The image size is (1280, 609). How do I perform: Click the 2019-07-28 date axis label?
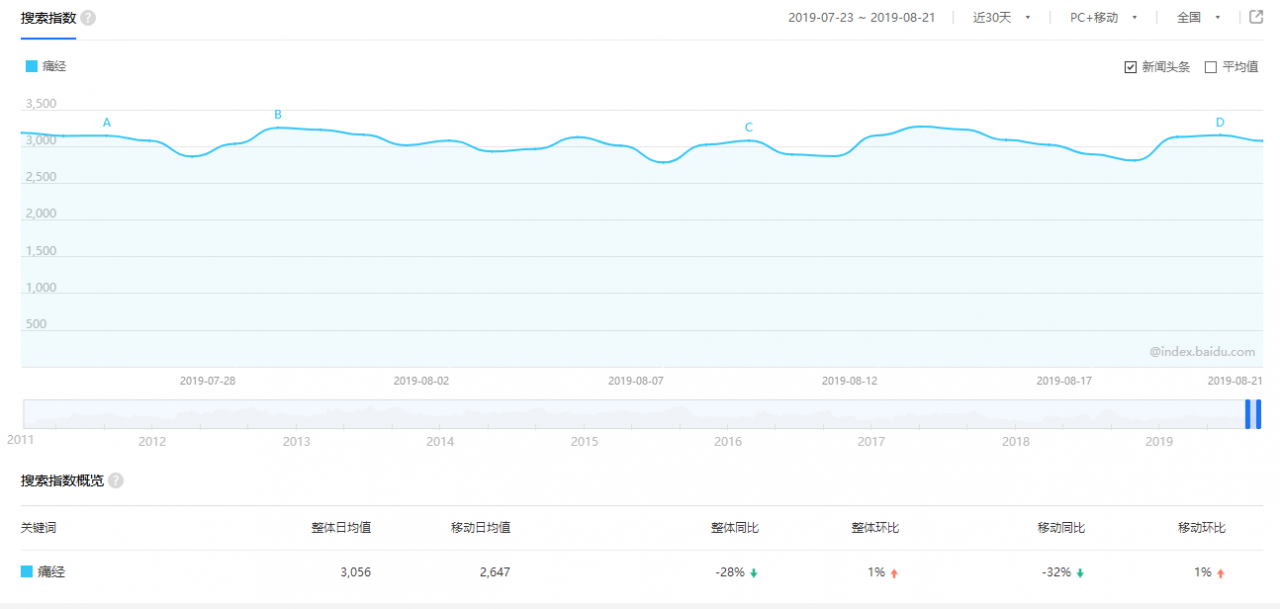point(208,381)
